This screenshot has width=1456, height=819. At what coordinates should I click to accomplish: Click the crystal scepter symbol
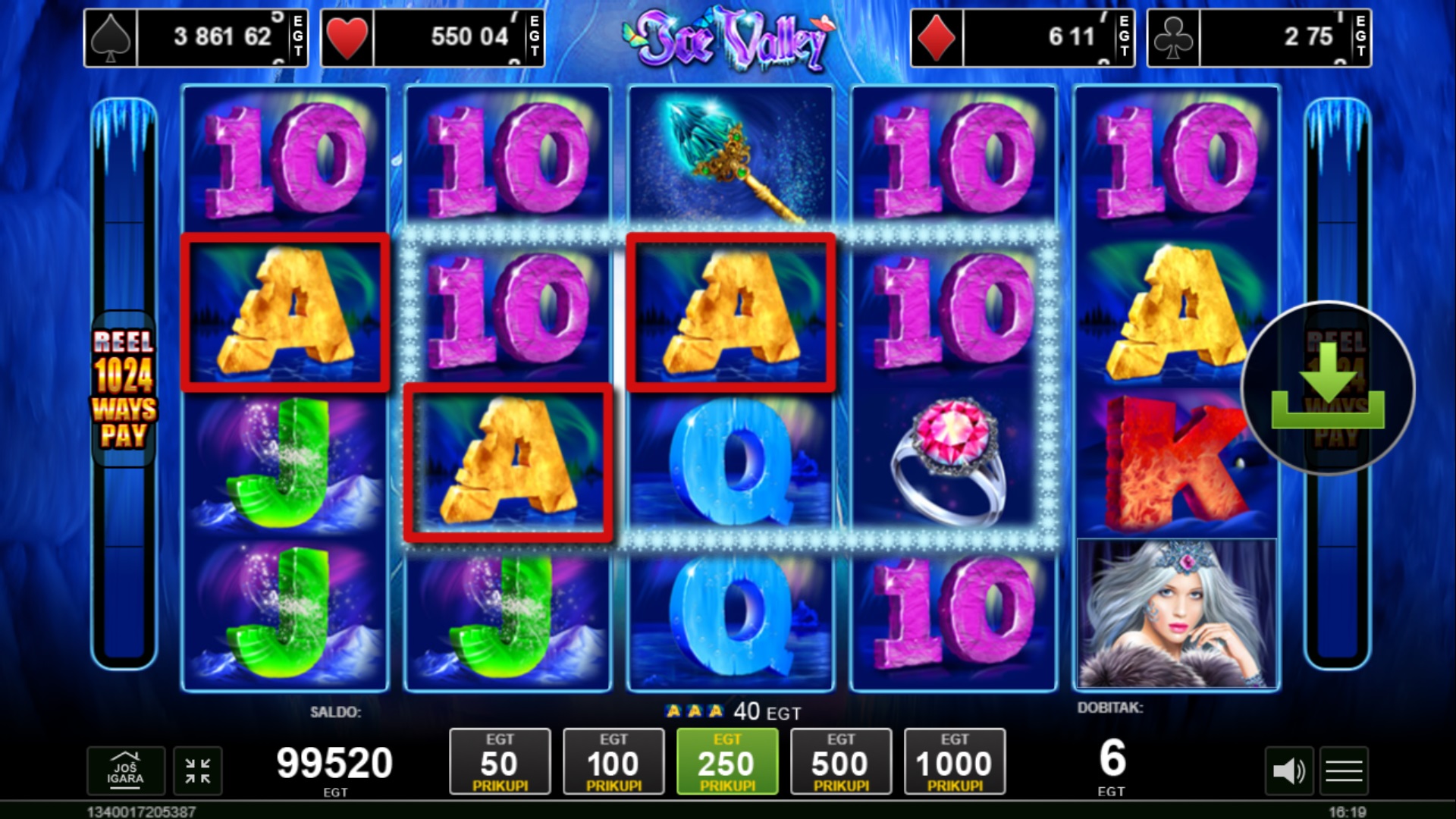(x=732, y=159)
